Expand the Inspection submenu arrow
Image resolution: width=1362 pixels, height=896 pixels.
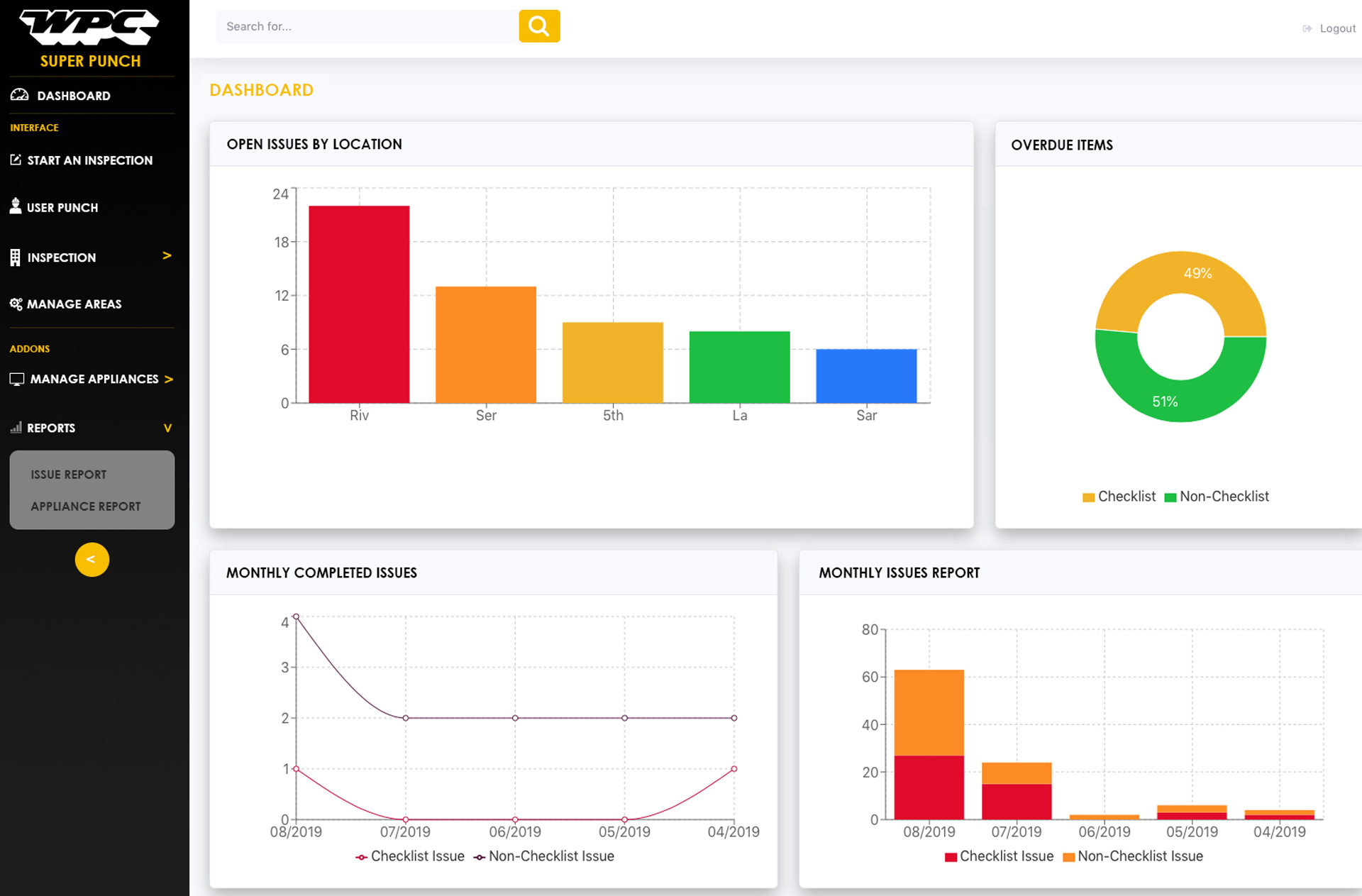pos(167,255)
